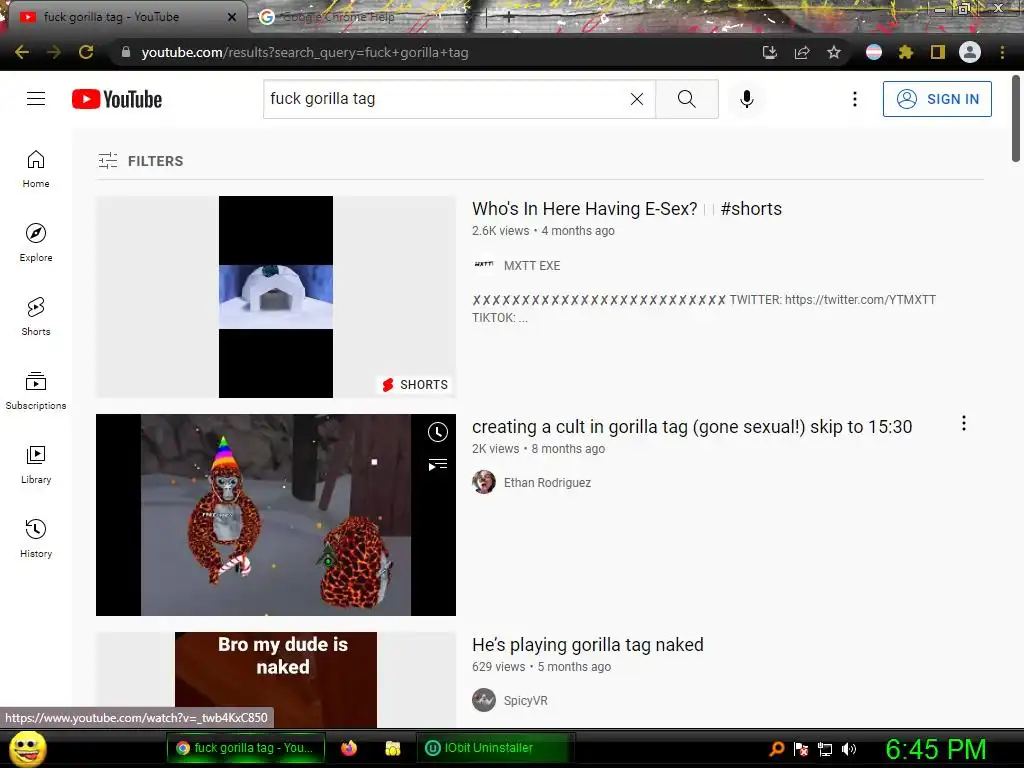Click the site lock icon in address bar
1024x768 pixels.
pos(125,52)
